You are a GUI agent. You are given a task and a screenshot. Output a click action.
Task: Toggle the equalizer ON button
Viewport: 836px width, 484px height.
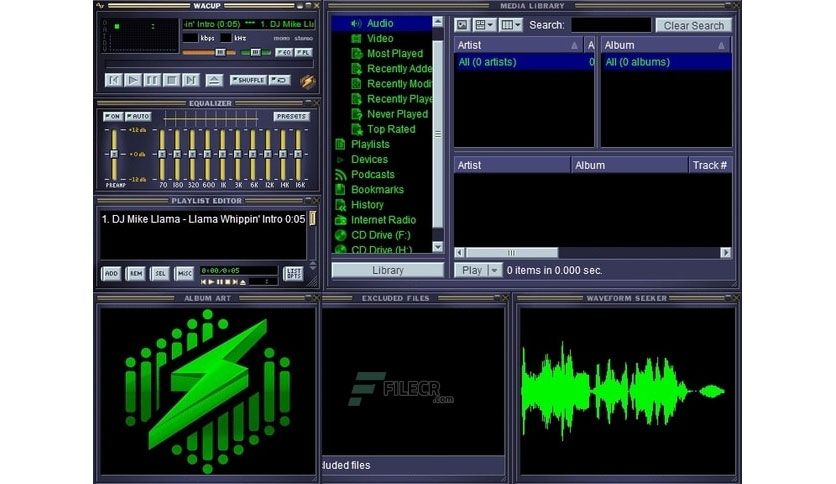(x=112, y=117)
